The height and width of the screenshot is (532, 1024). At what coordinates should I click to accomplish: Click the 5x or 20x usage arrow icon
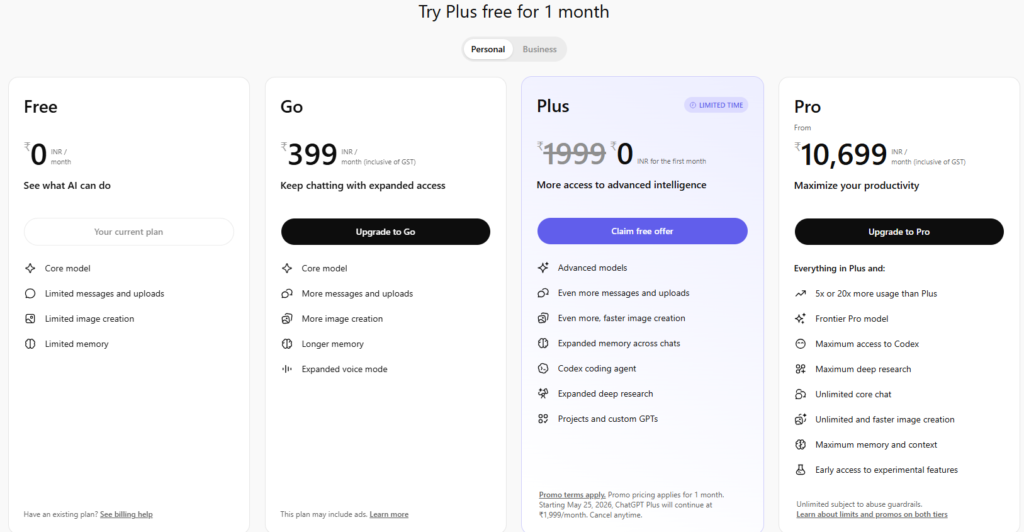(800, 294)
